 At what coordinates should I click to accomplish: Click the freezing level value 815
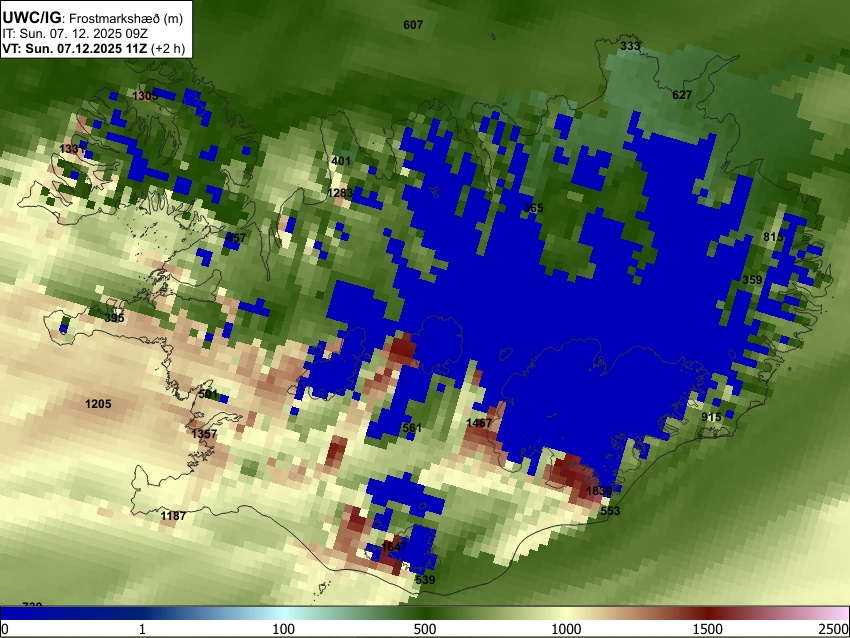pos(773,237)
